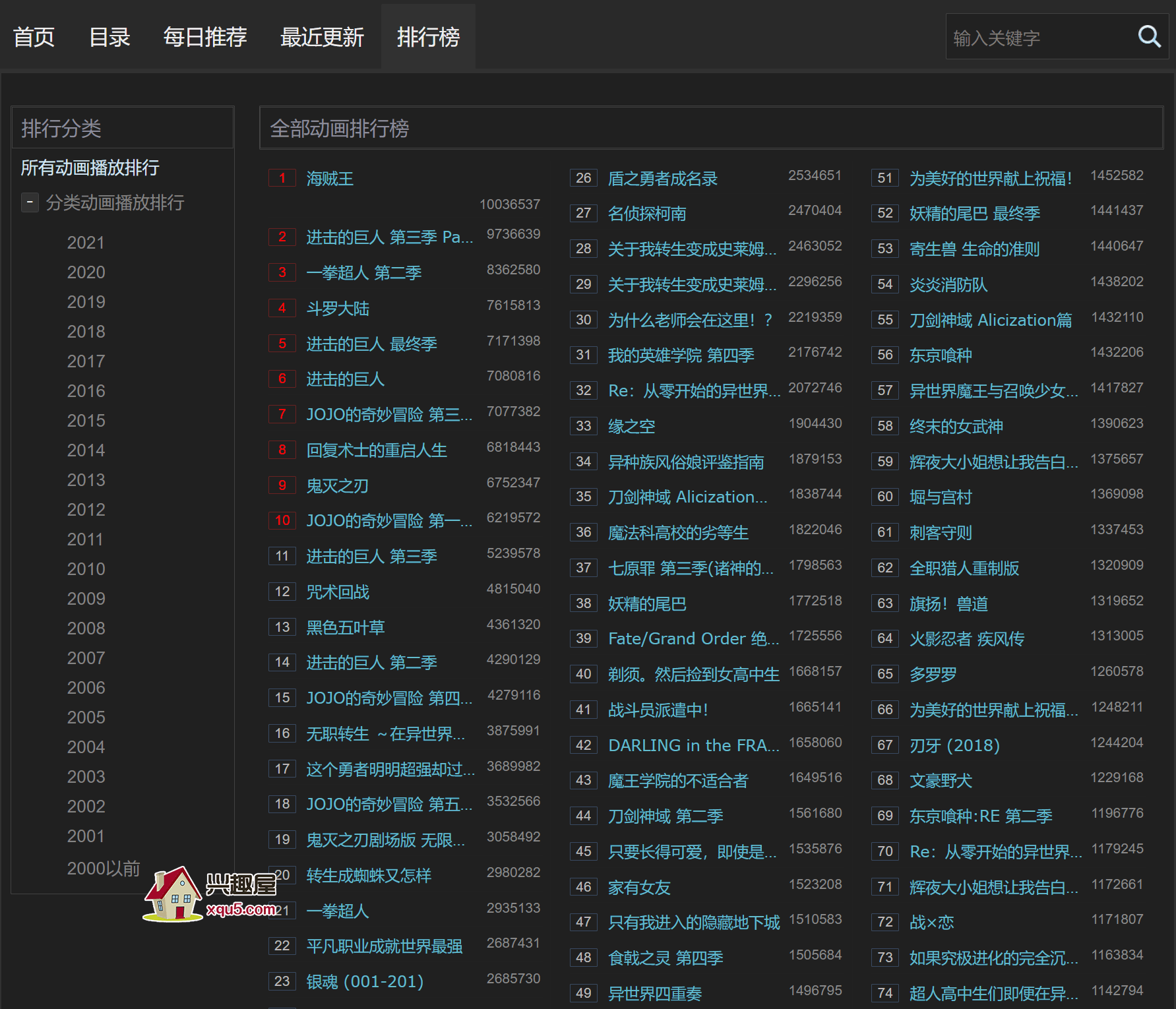
Task: Open 咒术回战 link
Action: coord(338,592)
